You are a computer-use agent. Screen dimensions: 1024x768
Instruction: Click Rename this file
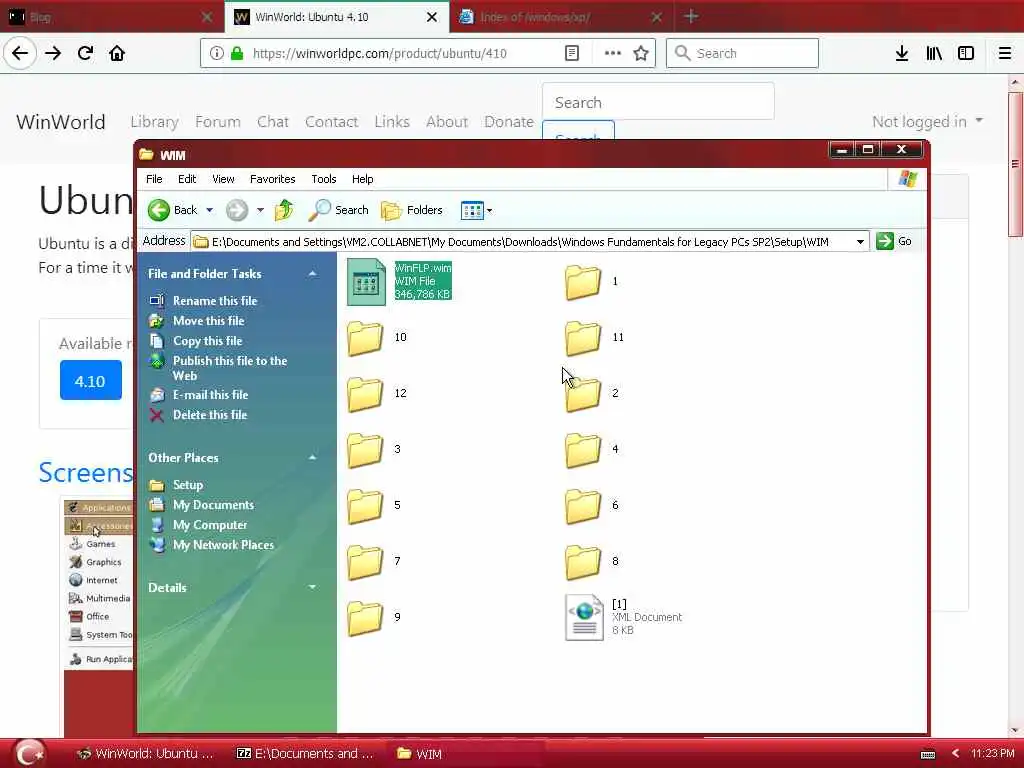point(215,301)
